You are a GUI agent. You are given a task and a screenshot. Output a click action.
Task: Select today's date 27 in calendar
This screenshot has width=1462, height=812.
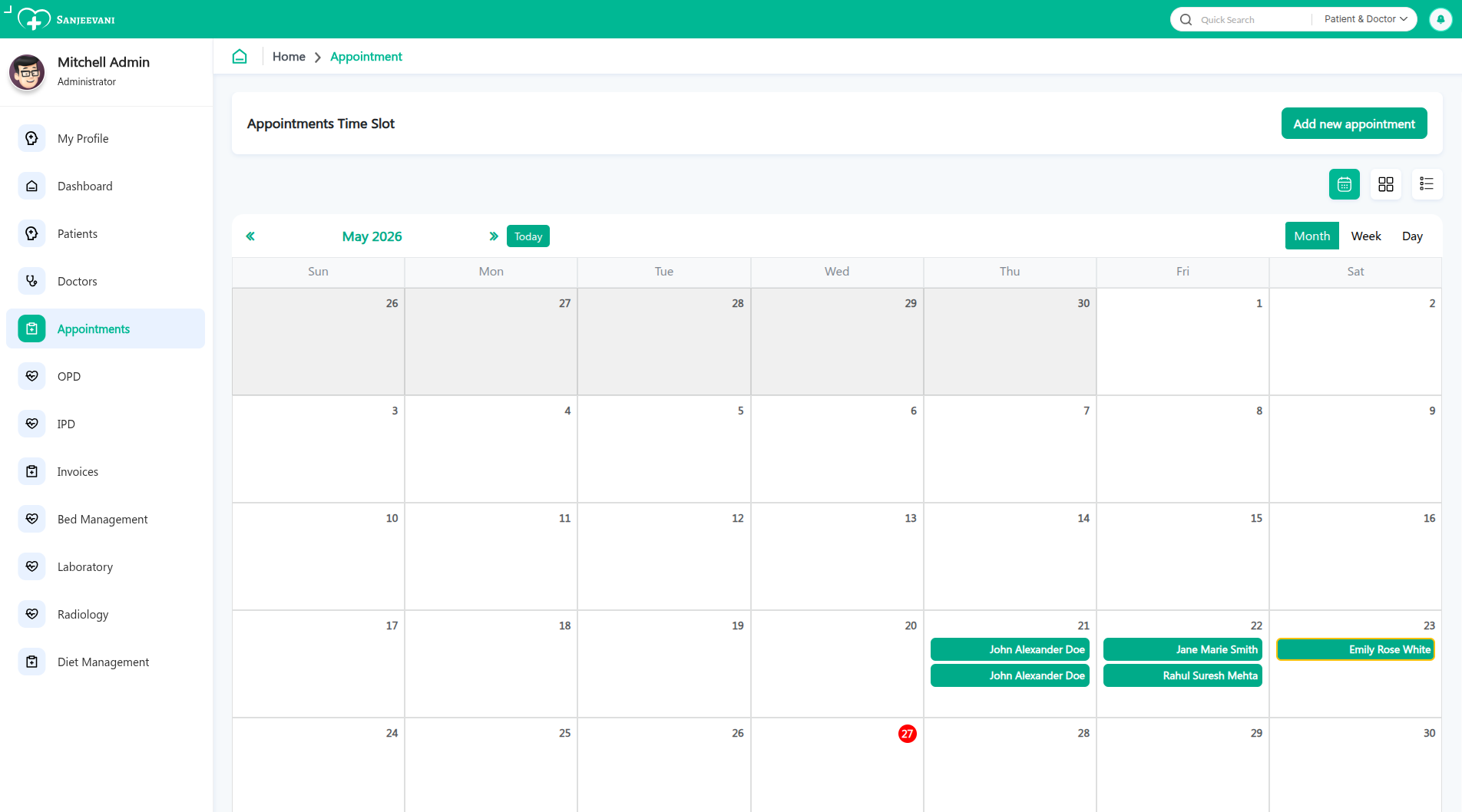coord(907,734)
